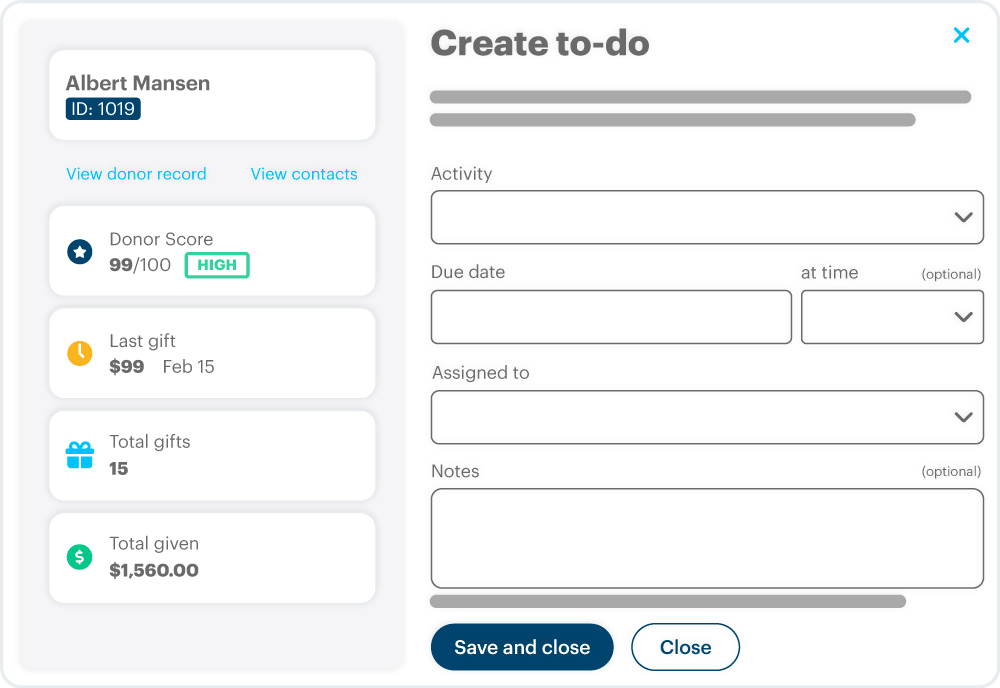Select the Albert Mansen name card
This screenshot has width=1000, height=688.
point(212,95)
